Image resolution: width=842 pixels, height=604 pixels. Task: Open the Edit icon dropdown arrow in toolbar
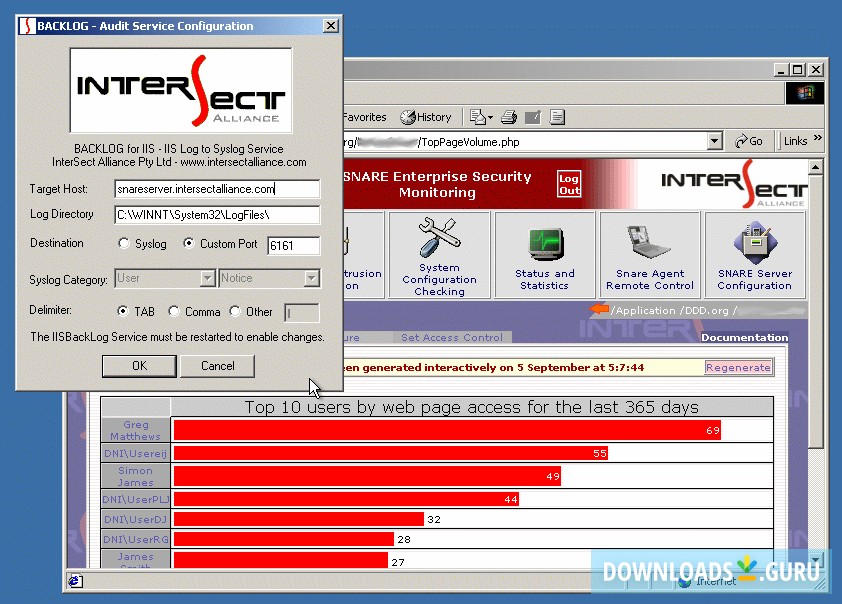[x=490, y=118]
